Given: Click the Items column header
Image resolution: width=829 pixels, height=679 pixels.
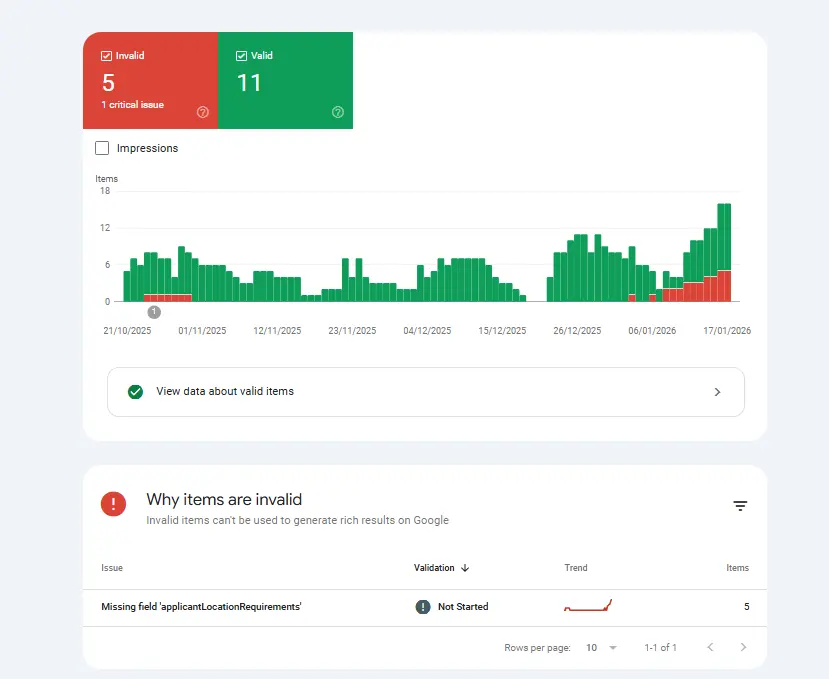Looking at the screenshot, I should [x=737, y=568].
